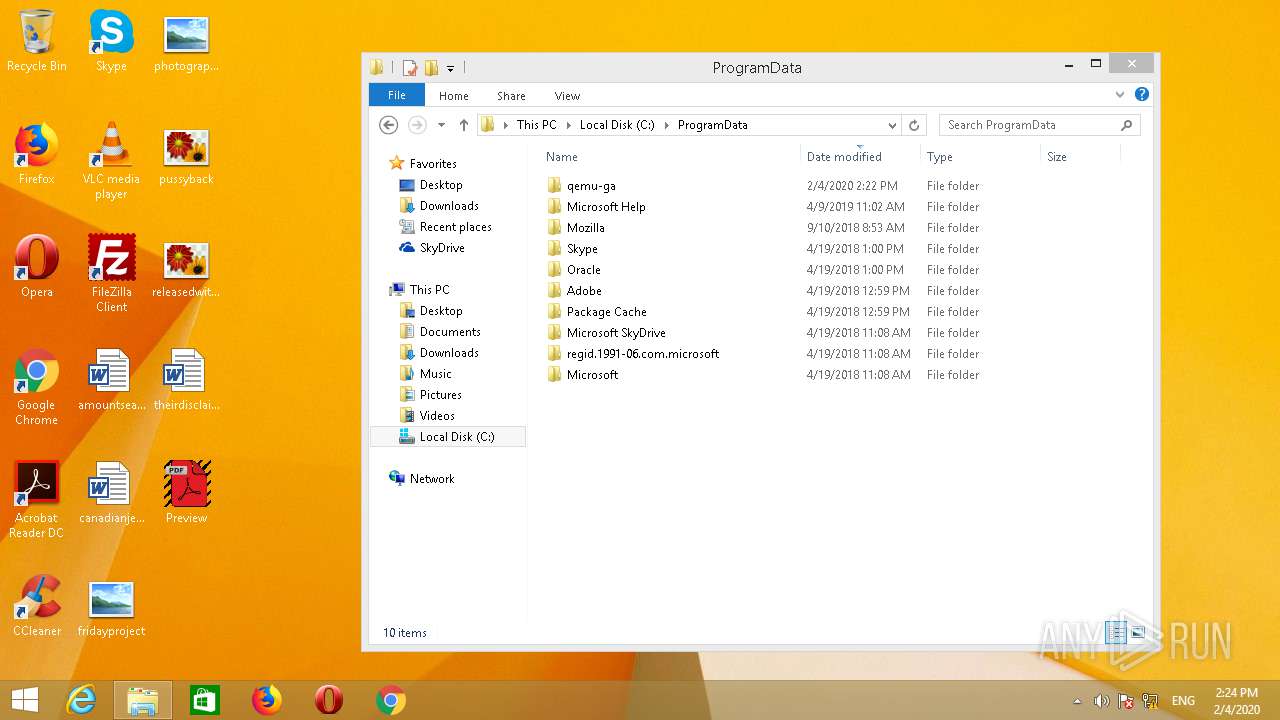Open the Recent locations dropdown arrow

point(441,125)
